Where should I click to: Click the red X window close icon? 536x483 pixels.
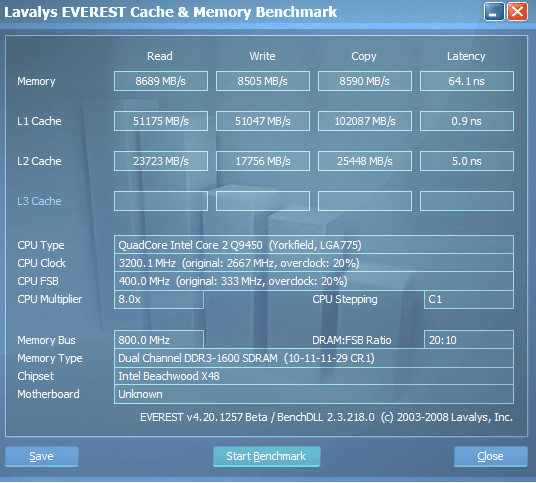pyautogui.click(x=517, y=12)
